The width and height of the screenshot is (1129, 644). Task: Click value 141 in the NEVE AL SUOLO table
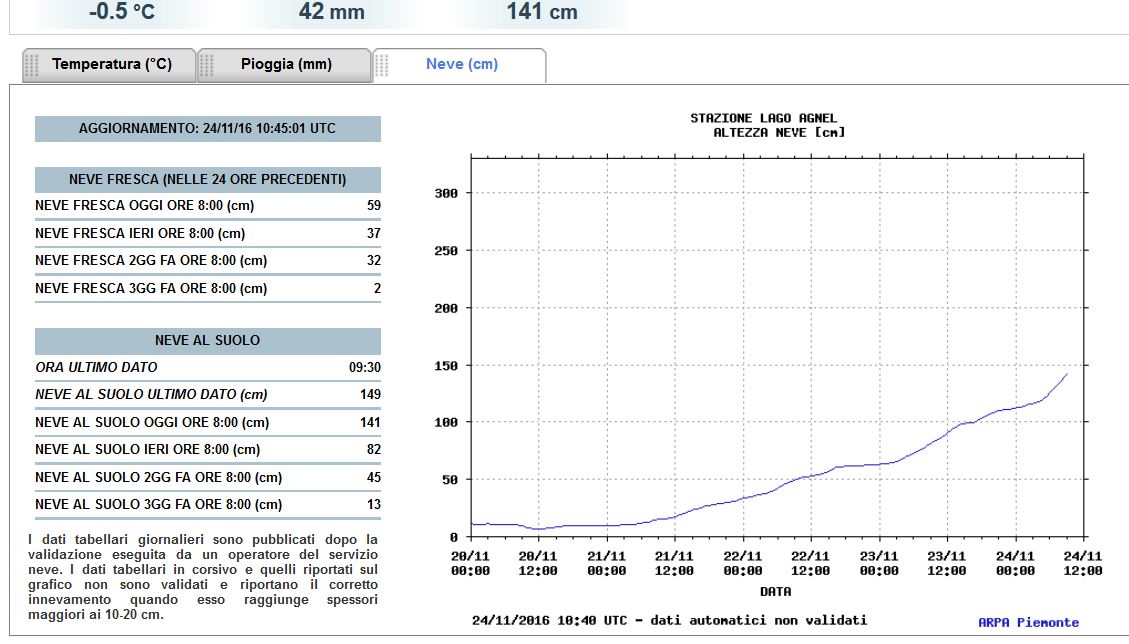click(370, 423)
